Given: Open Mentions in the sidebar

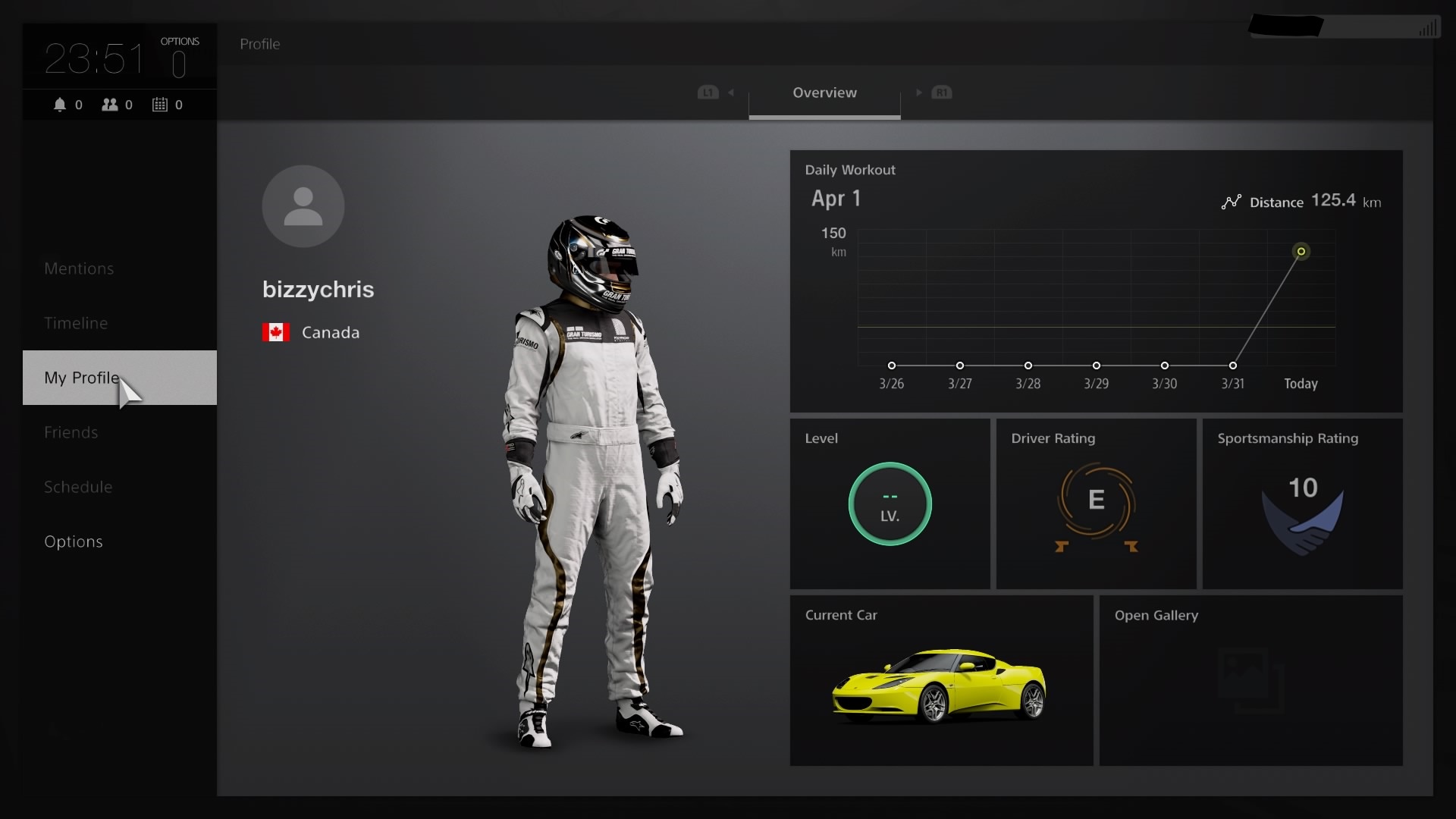Looking at the screenshot, I should (x=79, y=268).
